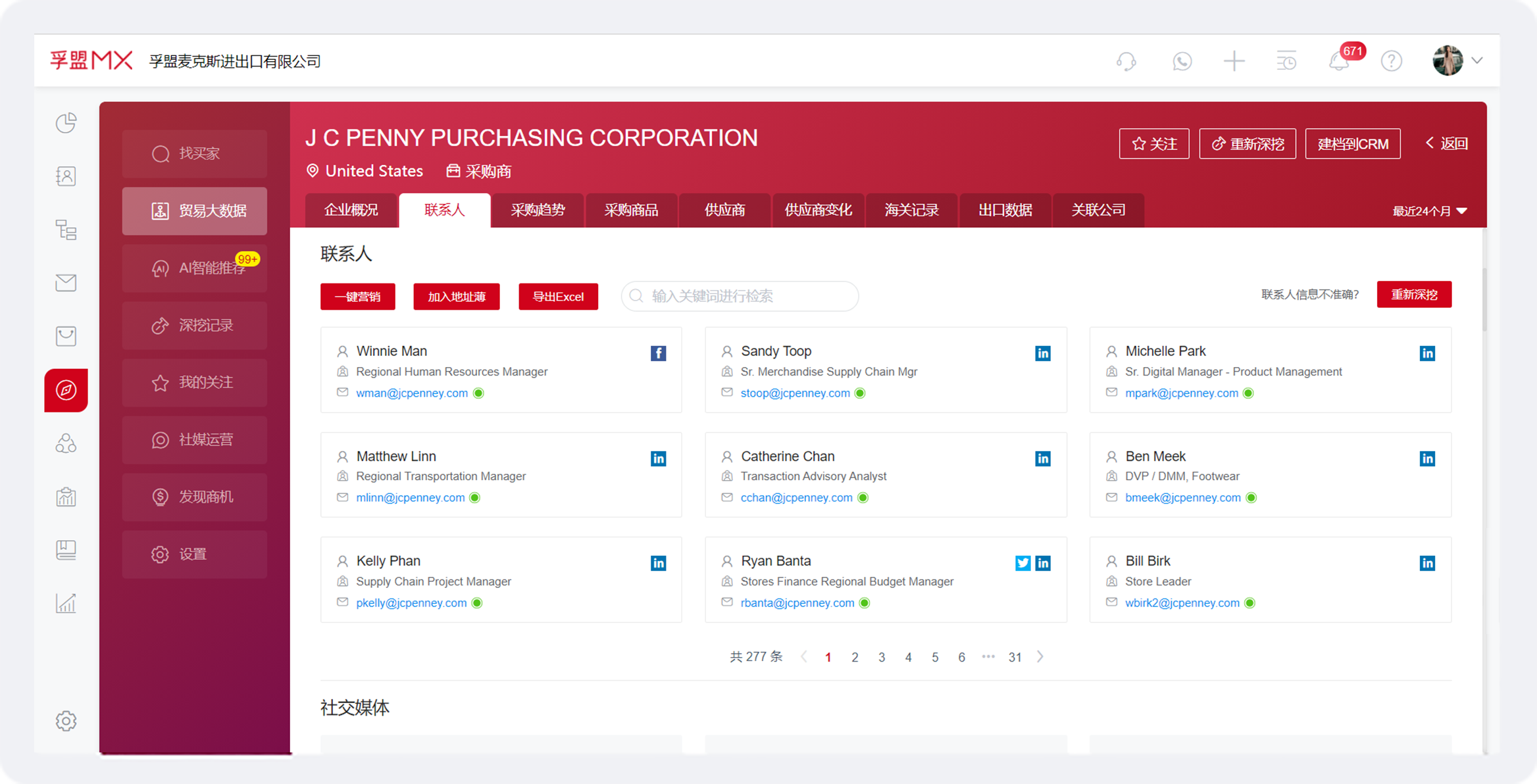Viewport: 1537px width, 784px height.
Task: Go to next page of contacts
Action: (1040, 656)
